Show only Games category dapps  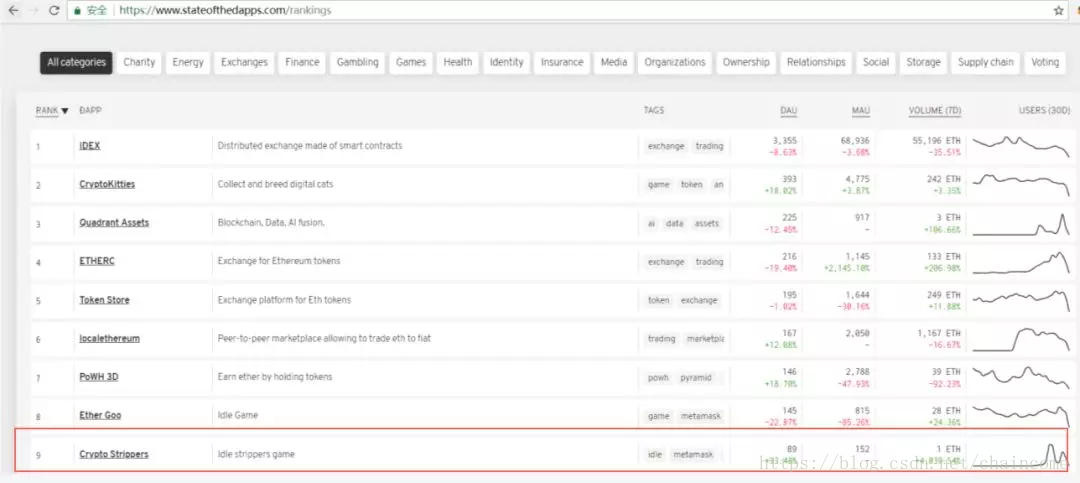(x=411, y=62)
